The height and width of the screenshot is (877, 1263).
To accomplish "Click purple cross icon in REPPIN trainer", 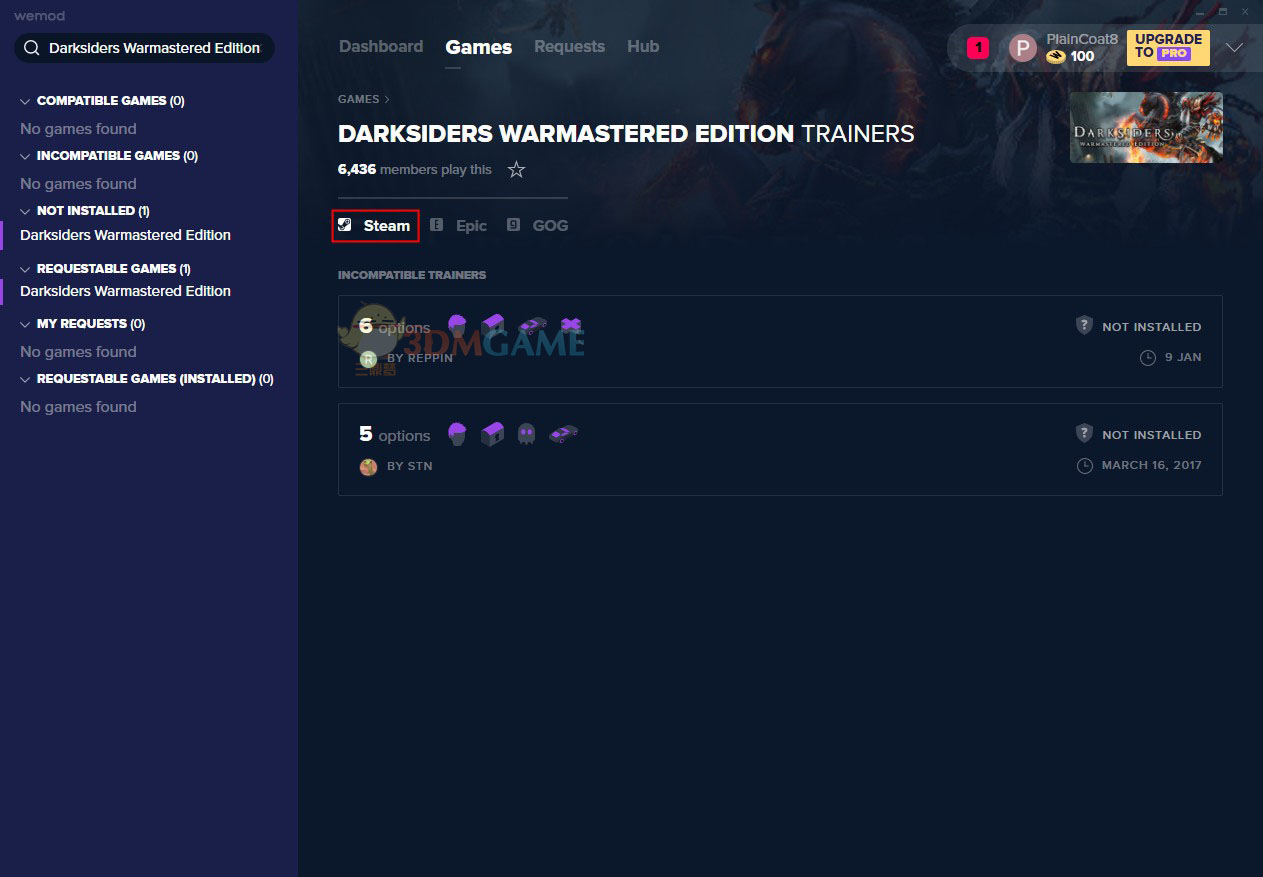I will pyautogui.click(x=571, y=326).
